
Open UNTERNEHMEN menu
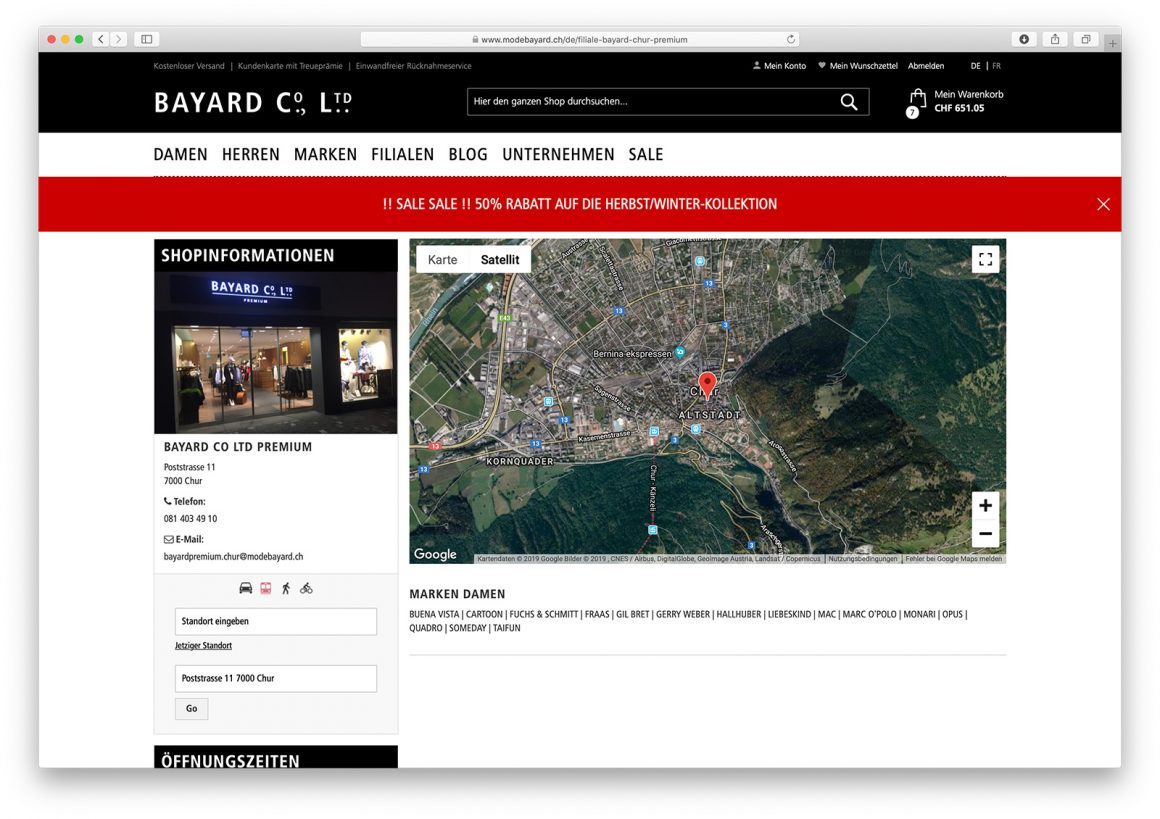pyautogui.click(x=559, y=155)
